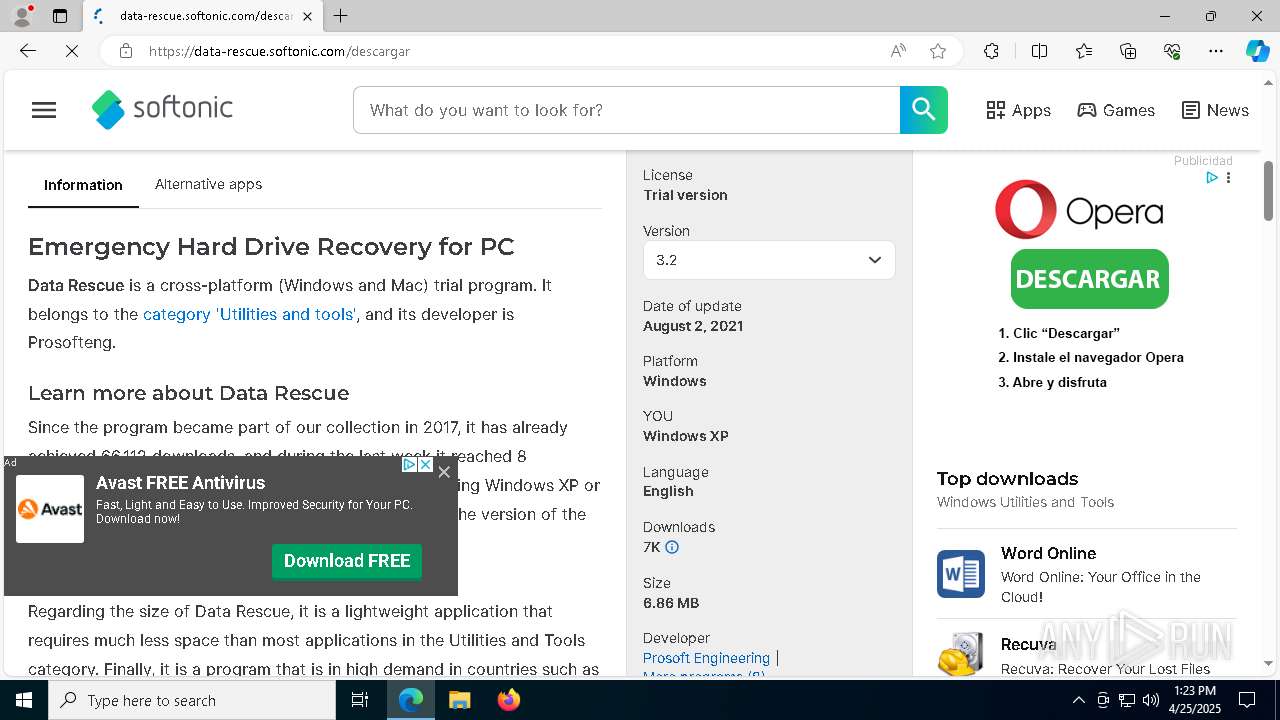Open Task View on taskbar
Image resolution: width=1280 pixels, height=720 pixels.
tap(360, 700)
